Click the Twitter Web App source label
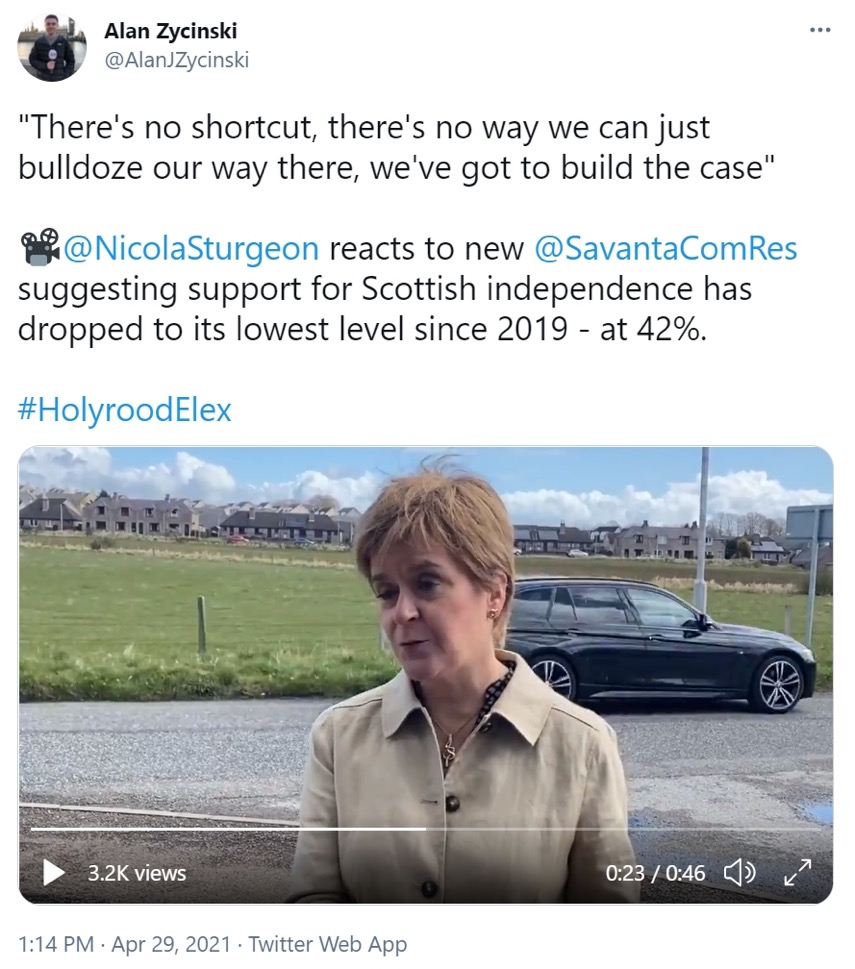 tap(328, 943)
